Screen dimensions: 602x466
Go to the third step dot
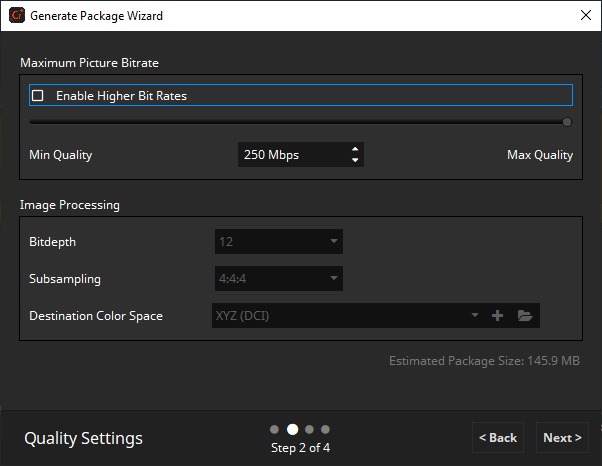(x=309, y=429)
